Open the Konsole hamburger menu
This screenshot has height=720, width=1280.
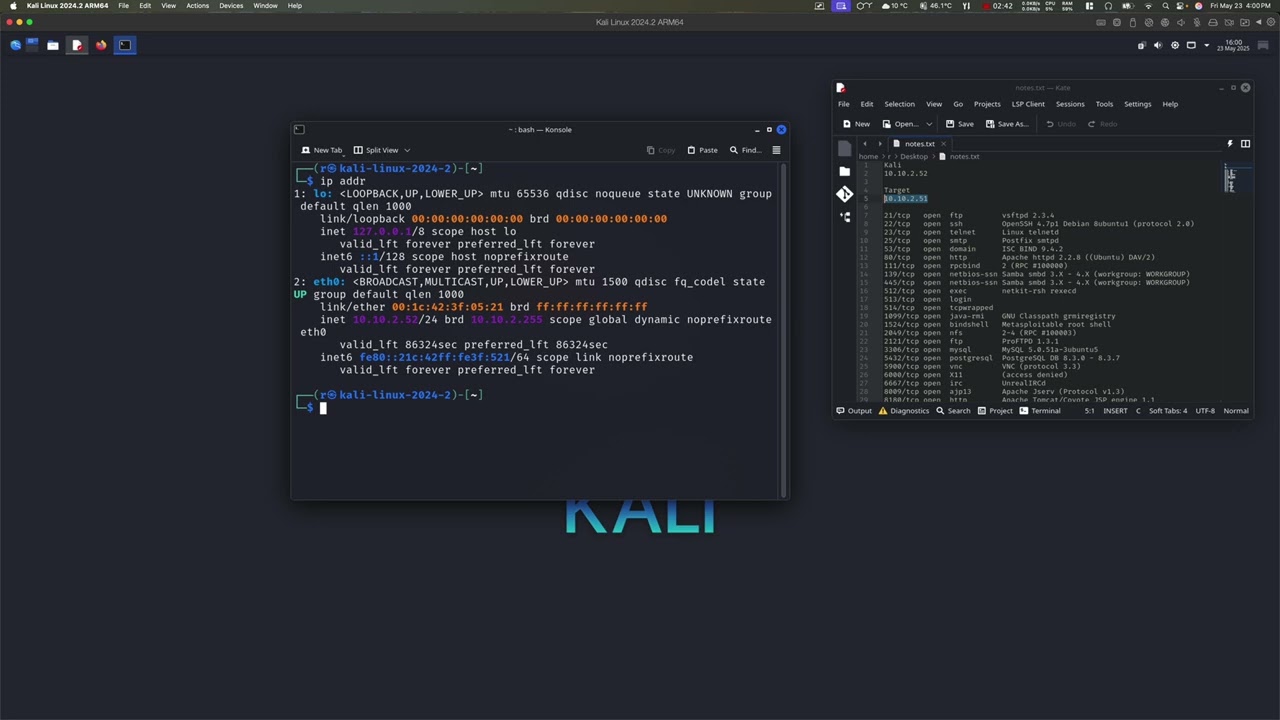pos(776,150)
